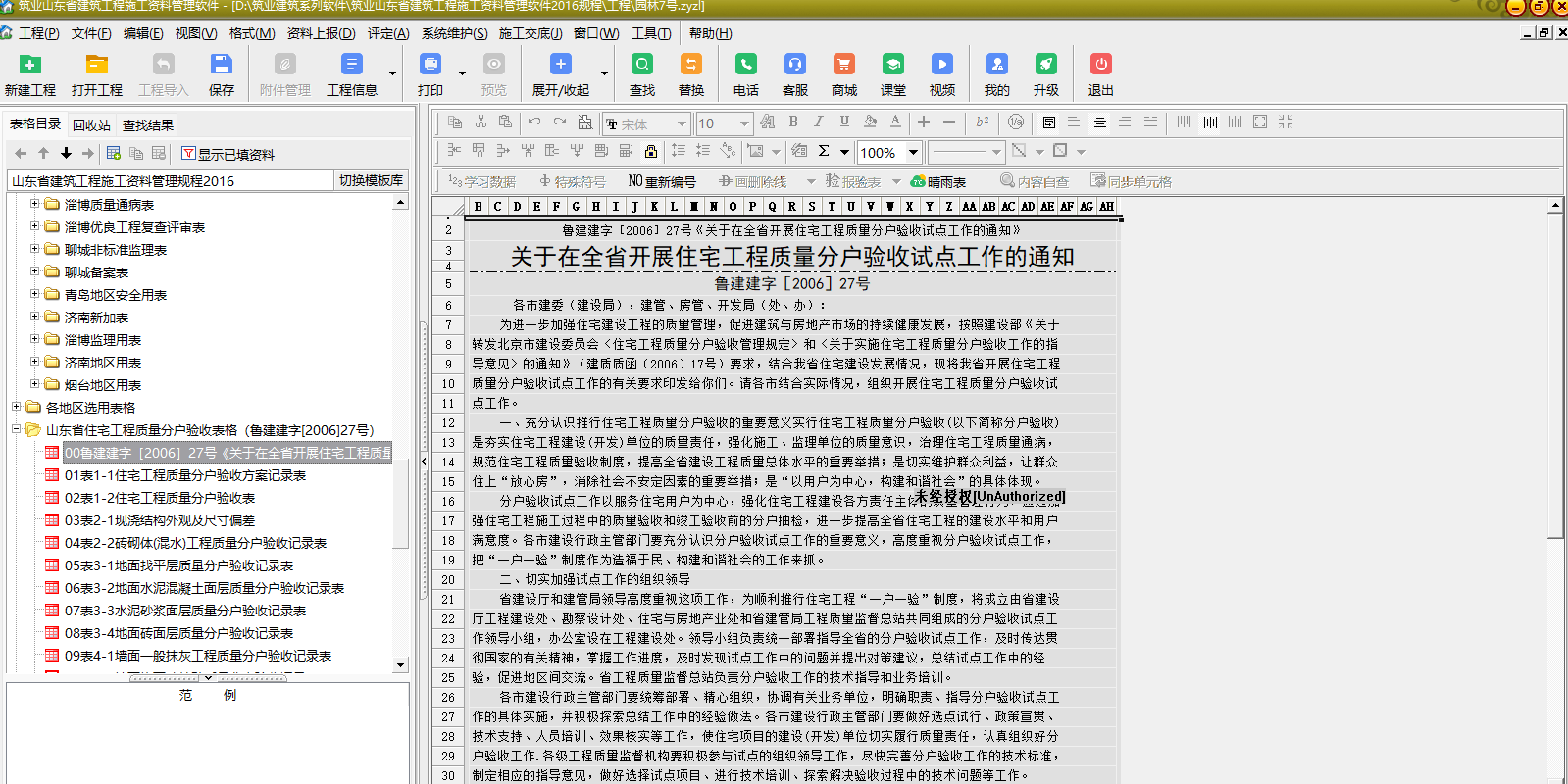Click the 切换模板库 button
Screen dimensions: 1568x784
371,180
